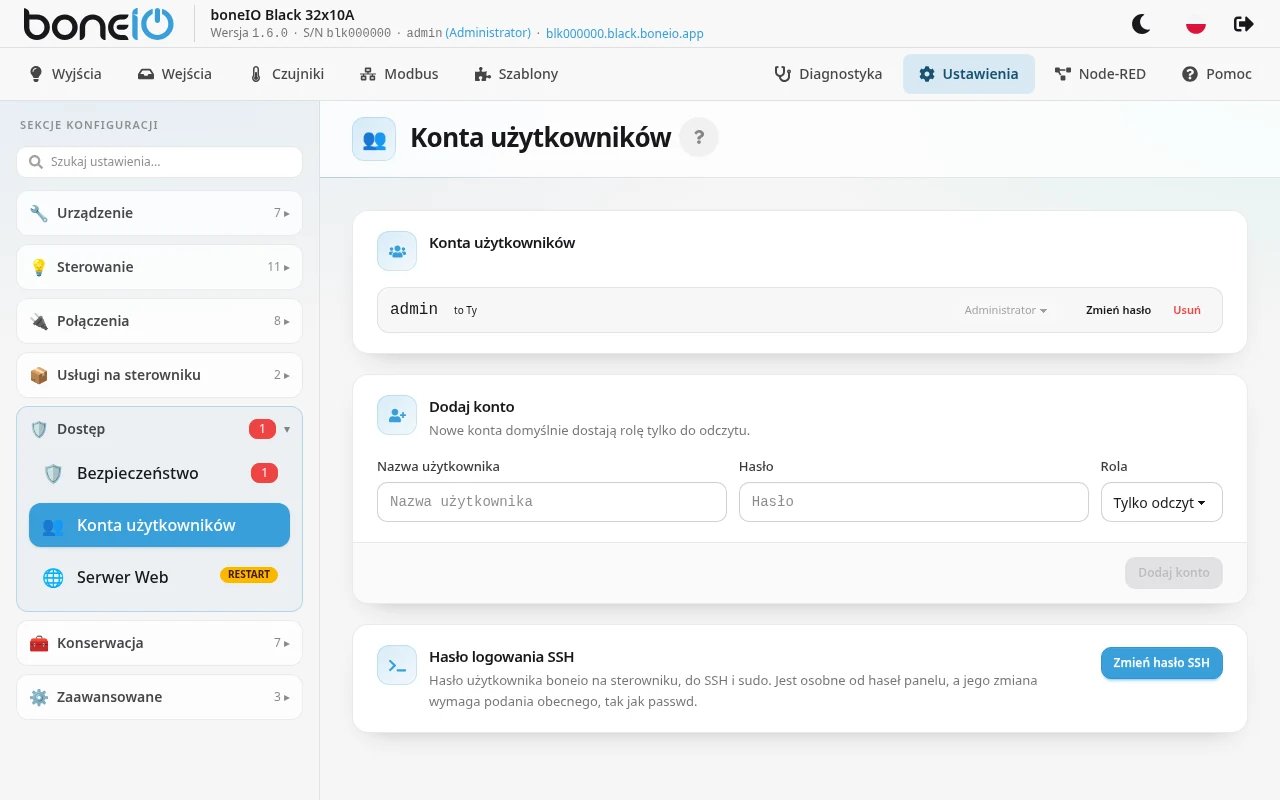Select Konta użytkowników in sidebar
The width and height of the screenshot is (1280, 800).
click(159, 525)
